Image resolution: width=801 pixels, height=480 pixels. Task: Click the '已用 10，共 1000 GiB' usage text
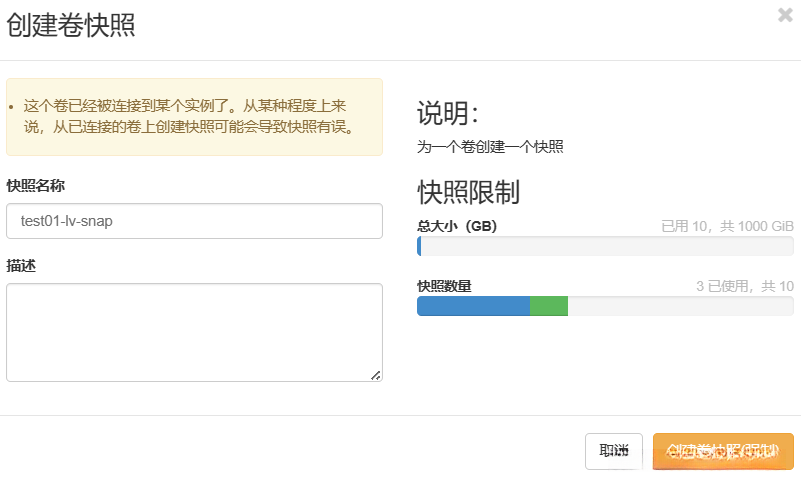pos(727,227)
